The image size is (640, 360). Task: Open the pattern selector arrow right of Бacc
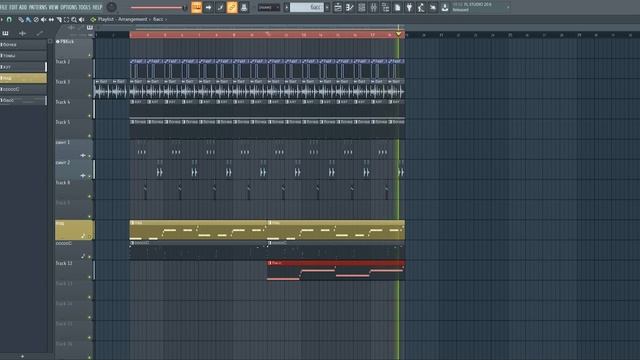point(327,7)
